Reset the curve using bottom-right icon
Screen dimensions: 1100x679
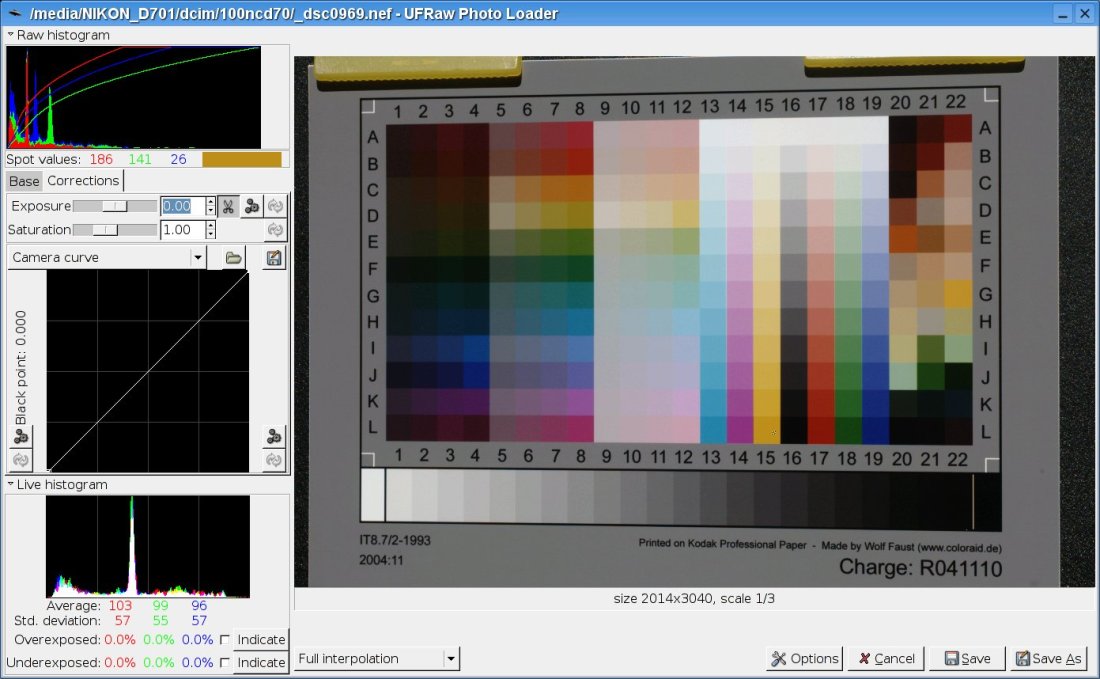(x=274, y=460)
